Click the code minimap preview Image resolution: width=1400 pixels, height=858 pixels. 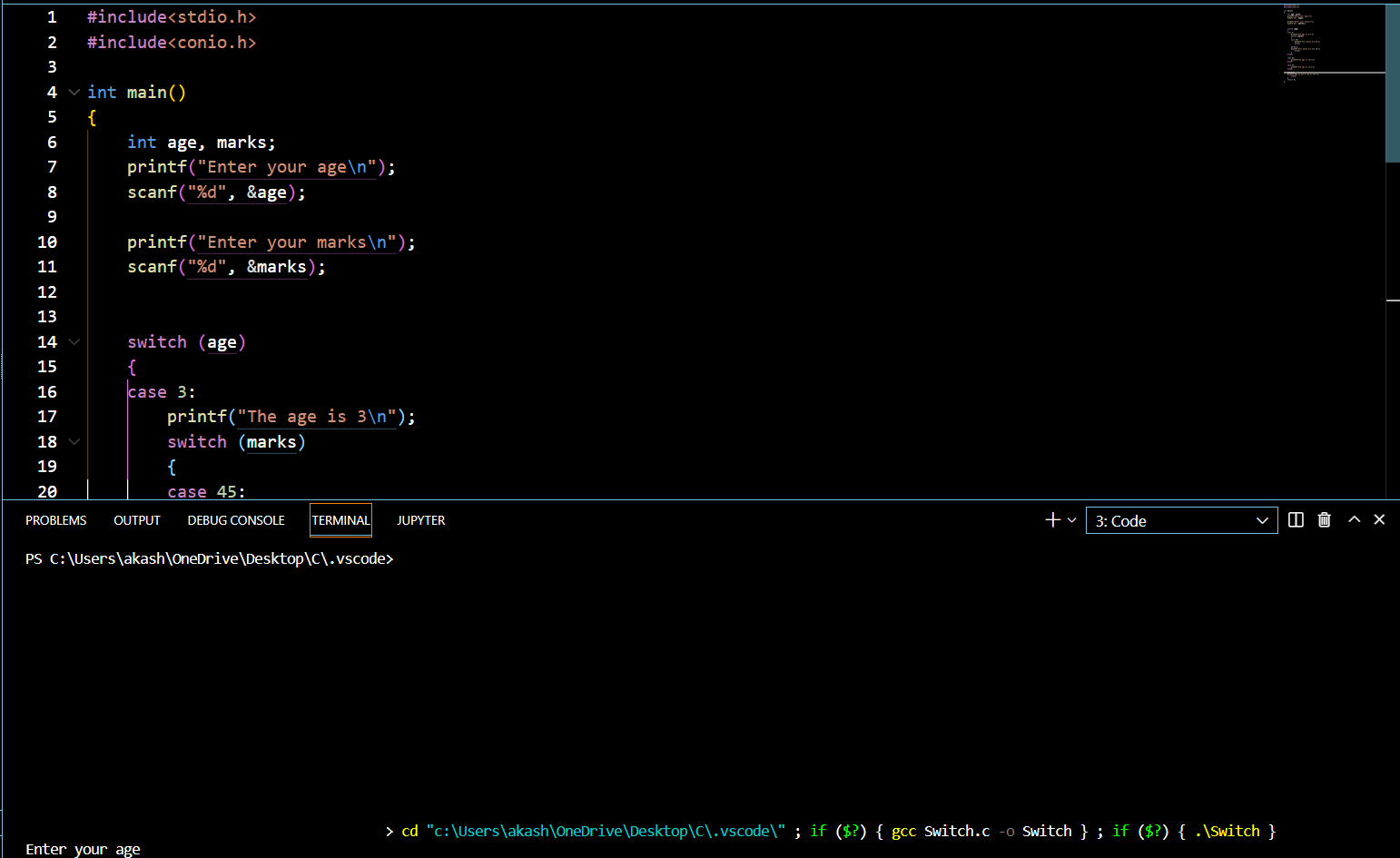tap(1333, 44)
